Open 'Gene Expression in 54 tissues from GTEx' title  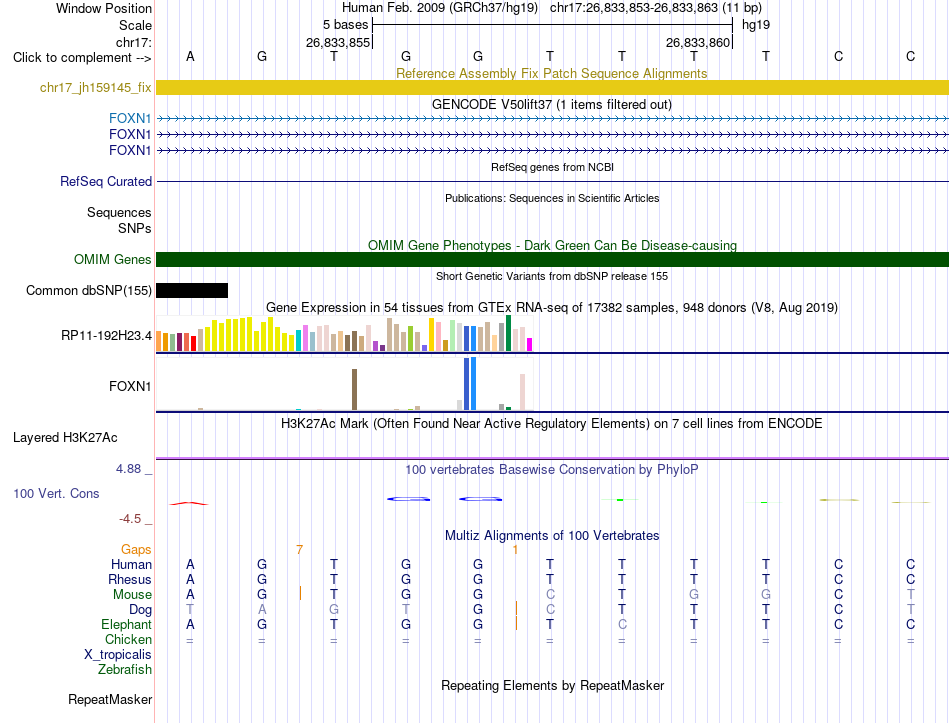551,307
